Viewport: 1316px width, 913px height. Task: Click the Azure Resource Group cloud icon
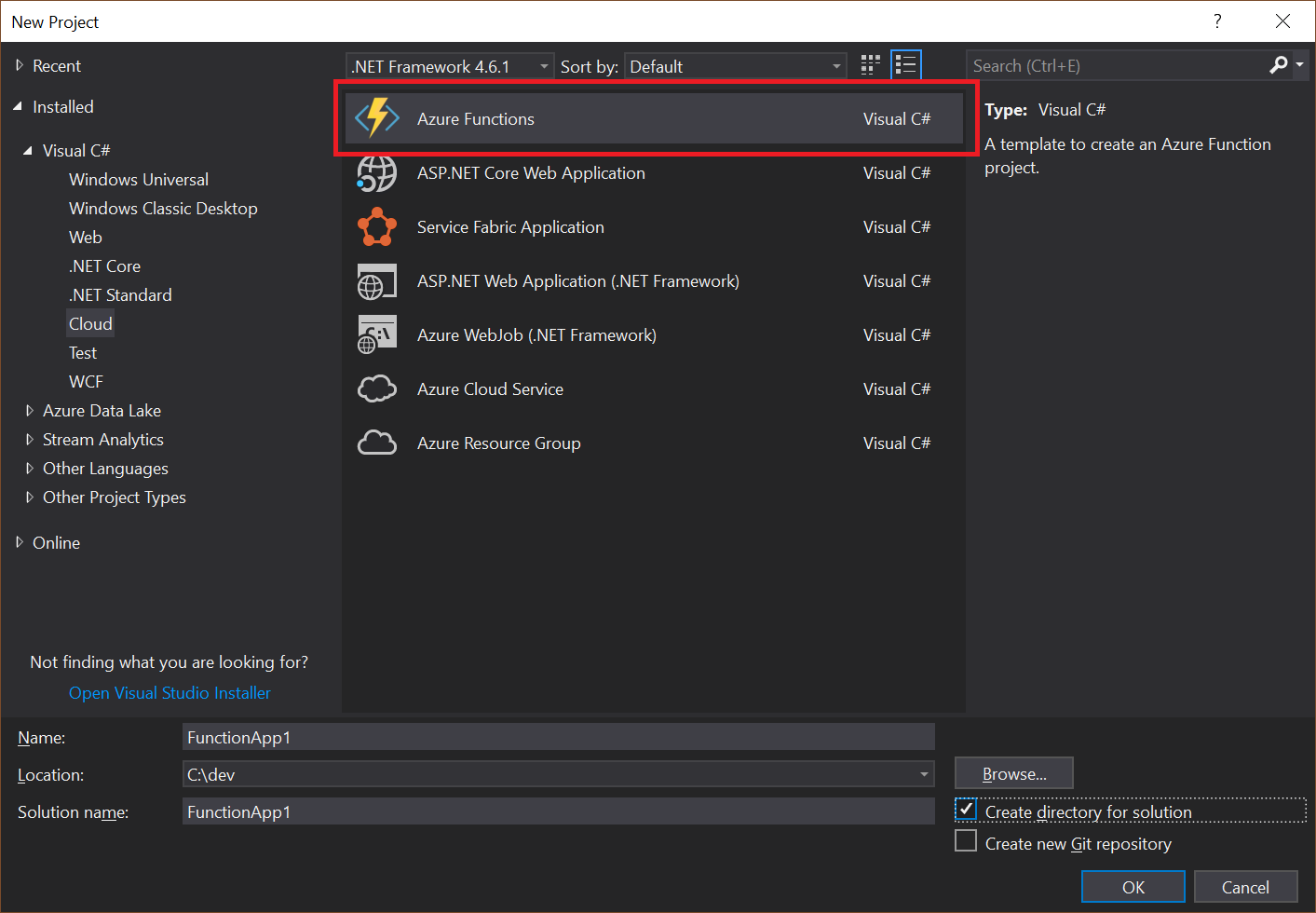click(377, 443)
